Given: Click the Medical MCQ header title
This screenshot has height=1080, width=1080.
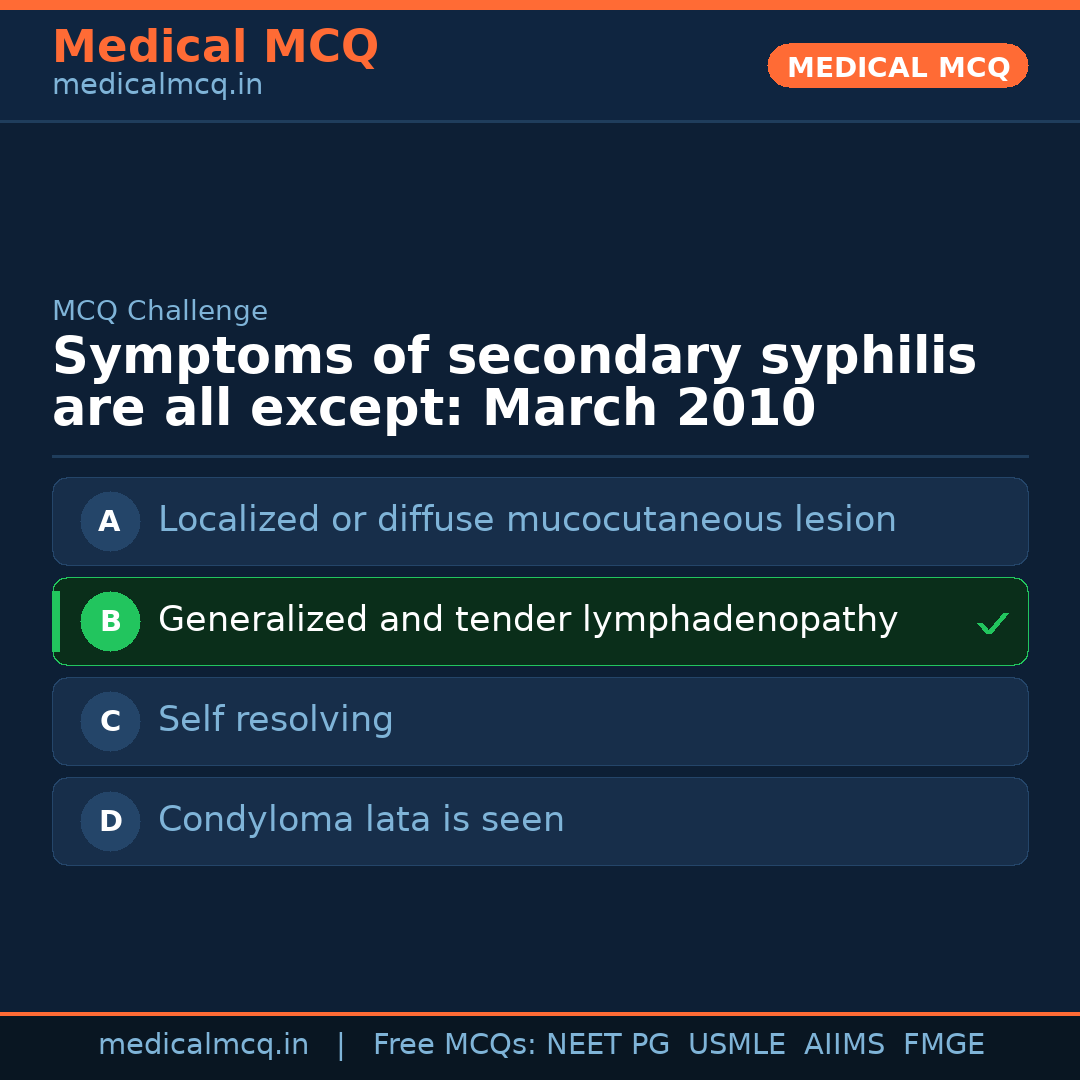Looking at the screenshot, I should click(x=215, y=46).
